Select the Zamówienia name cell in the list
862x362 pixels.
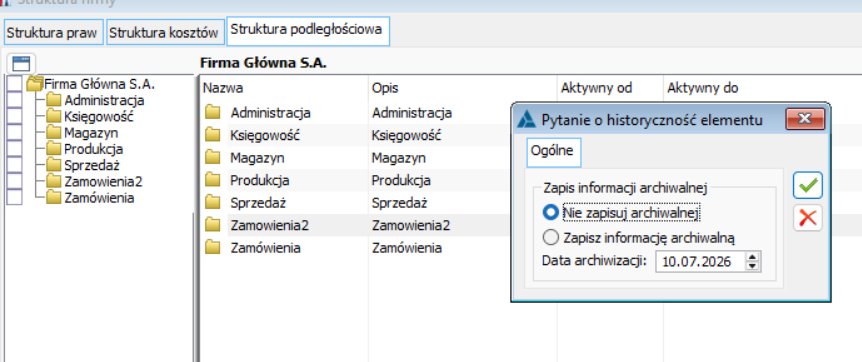point(266,248)
